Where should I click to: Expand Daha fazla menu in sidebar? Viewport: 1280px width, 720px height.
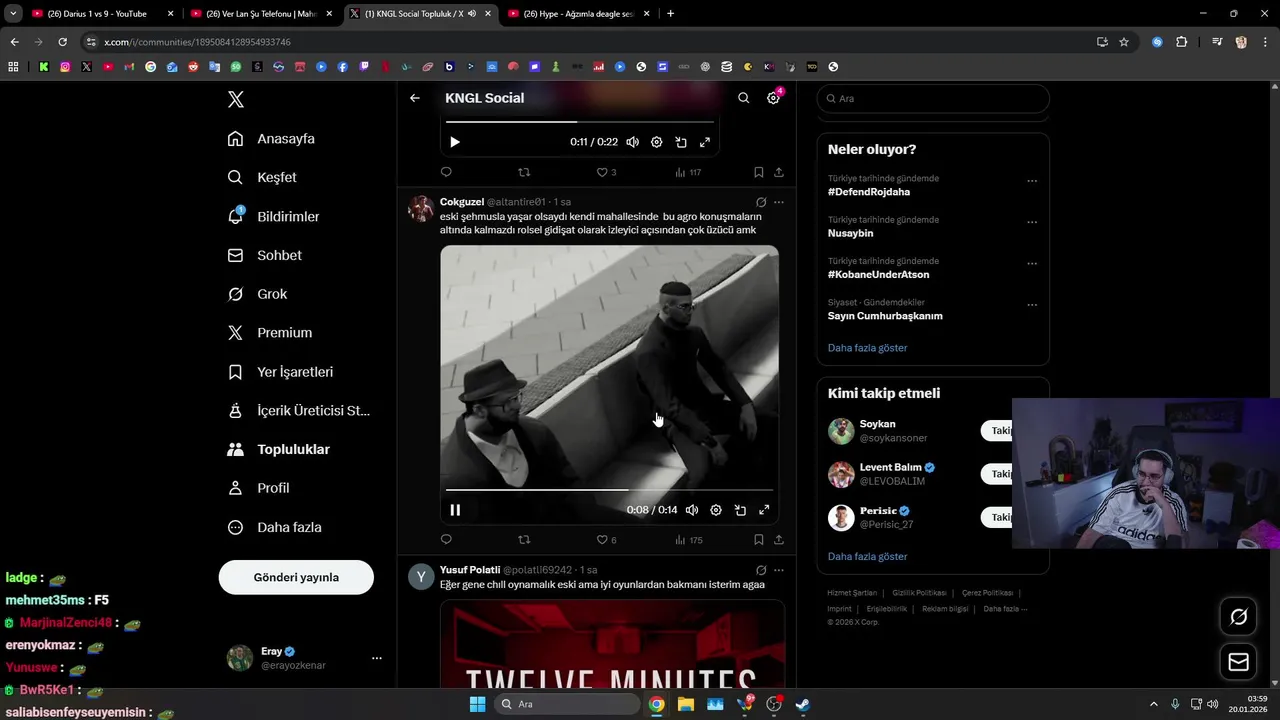click(x=274, y=527)
